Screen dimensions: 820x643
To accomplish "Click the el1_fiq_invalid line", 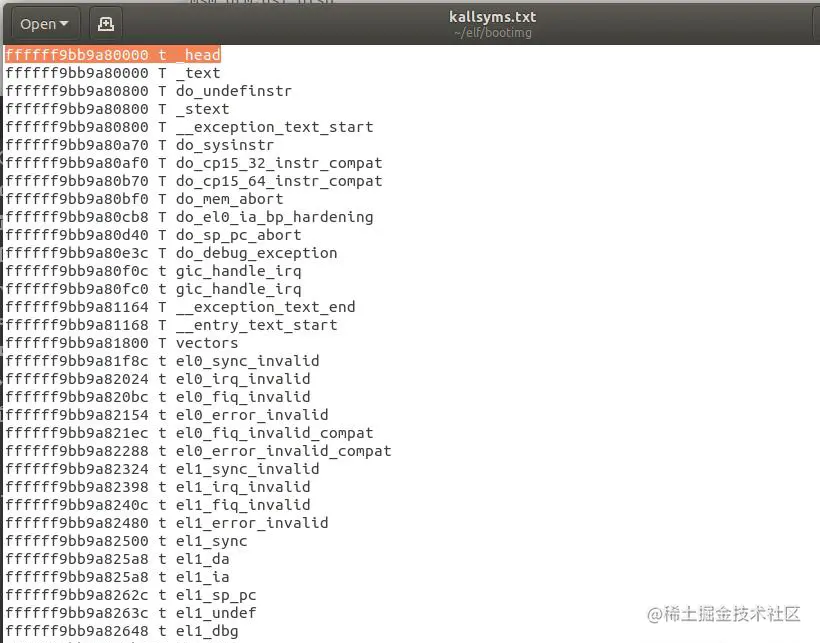I will (158, 505).
